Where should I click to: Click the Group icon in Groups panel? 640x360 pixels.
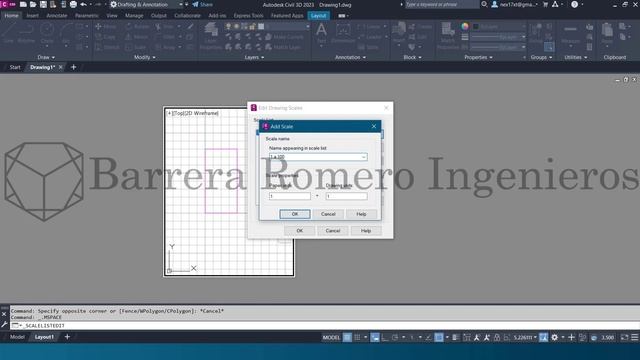point(536,33)
